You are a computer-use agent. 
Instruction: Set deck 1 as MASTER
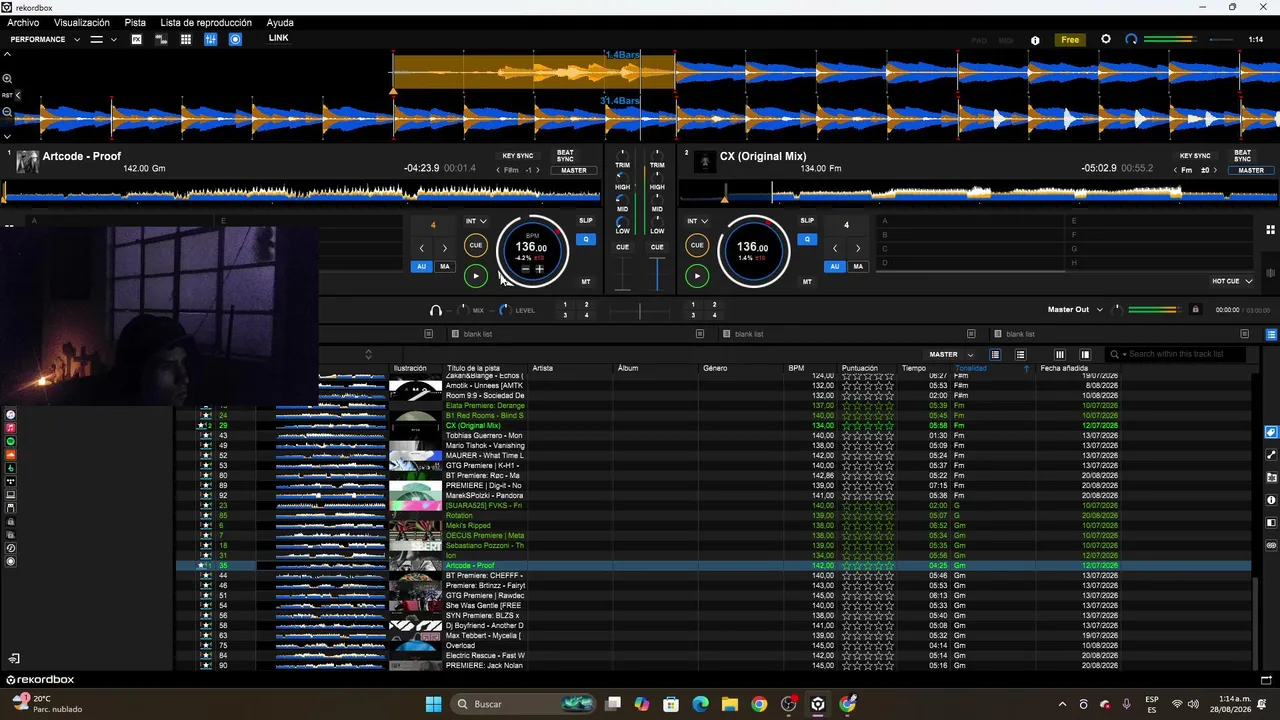(x=574, y=170)
